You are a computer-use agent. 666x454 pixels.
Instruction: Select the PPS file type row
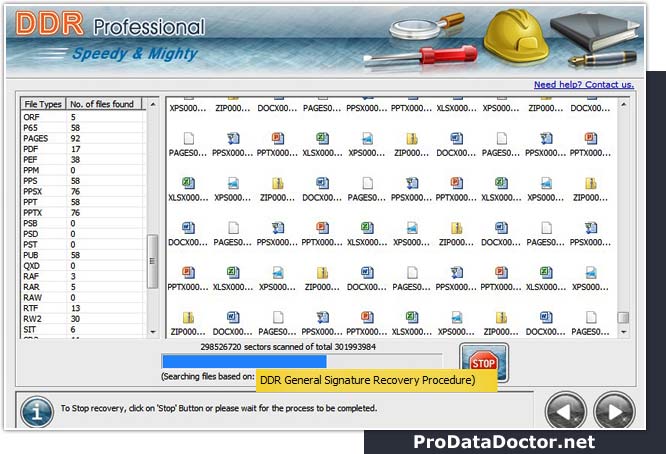[82, 180]
